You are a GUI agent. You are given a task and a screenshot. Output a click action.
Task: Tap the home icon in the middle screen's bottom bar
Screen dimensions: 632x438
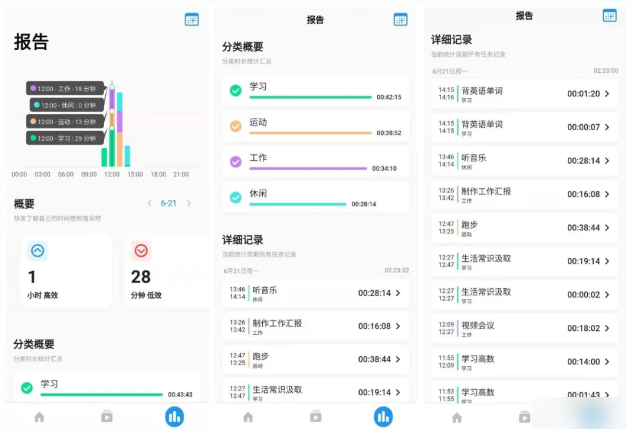point(248,417)
